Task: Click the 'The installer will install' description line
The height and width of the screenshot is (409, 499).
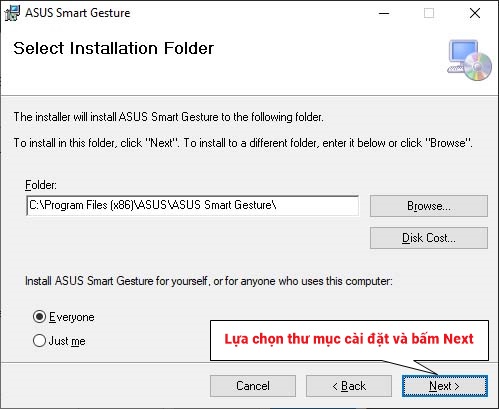Action: 168,117
